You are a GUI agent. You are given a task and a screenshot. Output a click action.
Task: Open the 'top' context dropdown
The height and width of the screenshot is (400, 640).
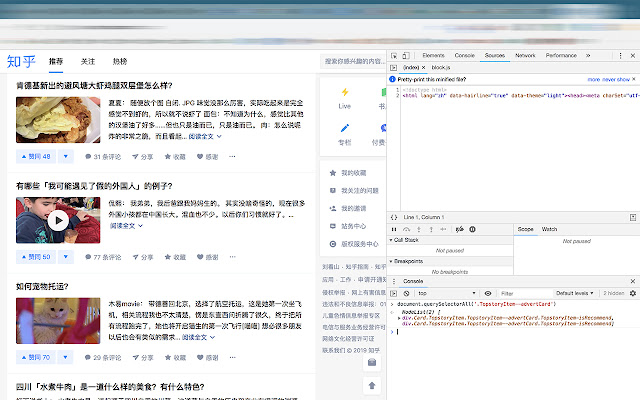(447, 293)
